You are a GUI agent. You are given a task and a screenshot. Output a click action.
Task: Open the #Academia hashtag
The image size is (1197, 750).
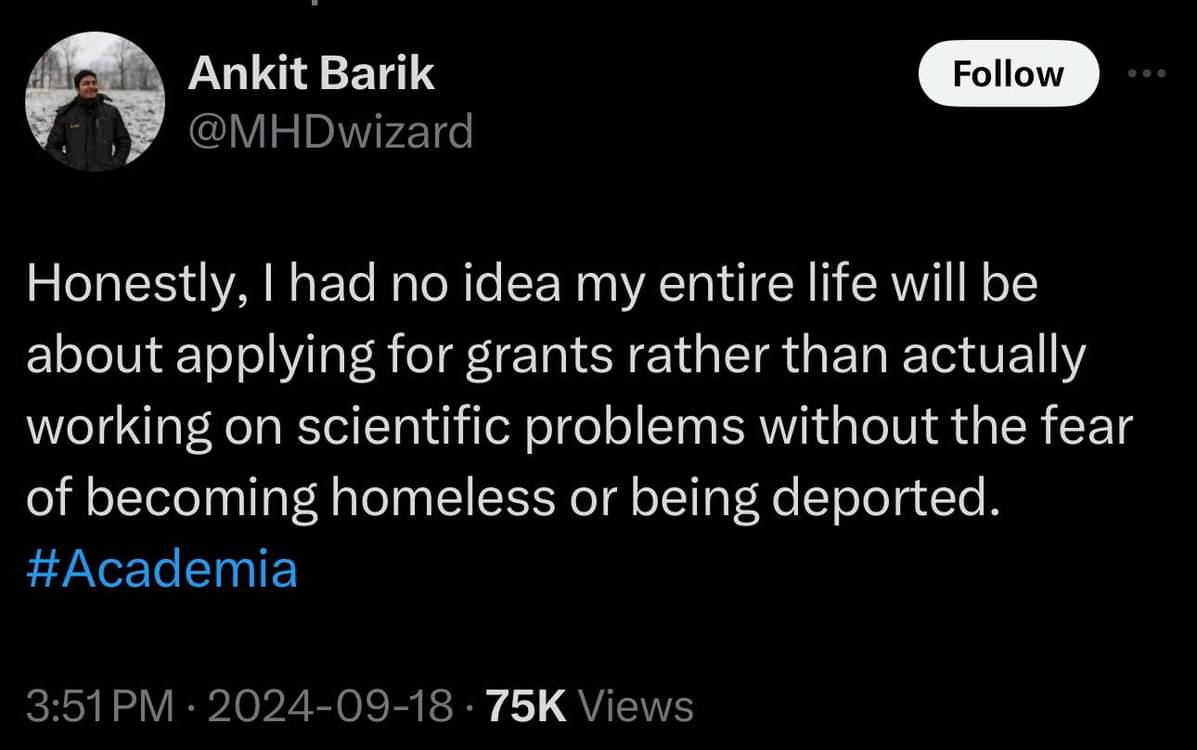pyautogui.click(x=162, y=570)
